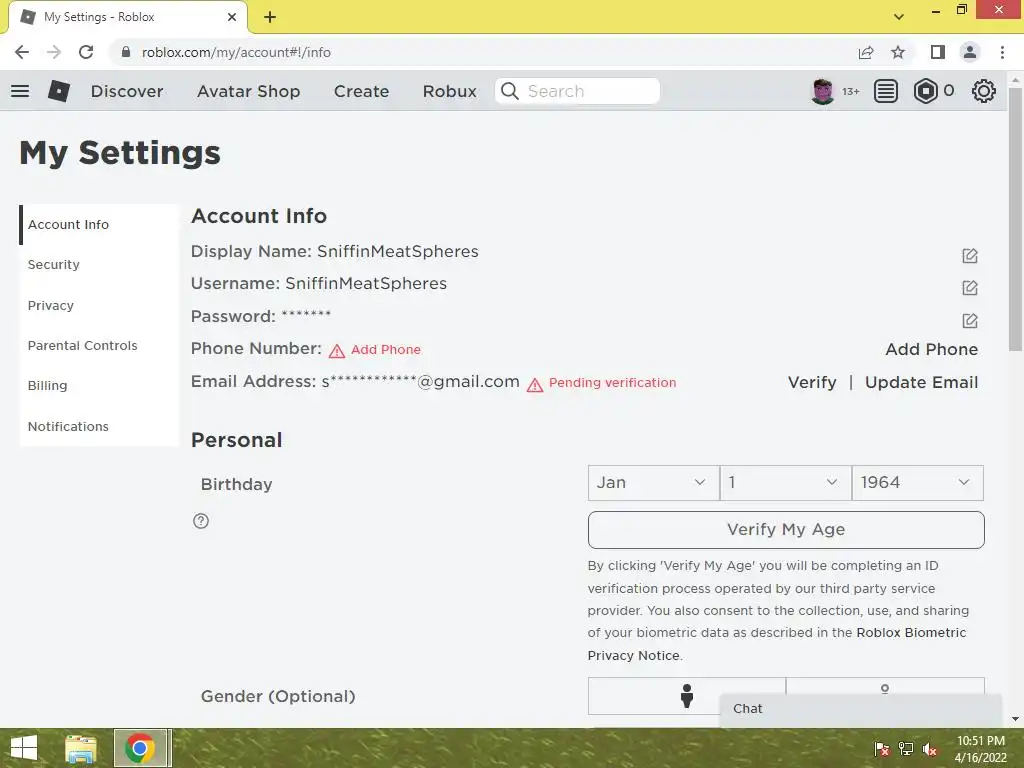
Task: Open Windows Start menu
Action: 24,748
